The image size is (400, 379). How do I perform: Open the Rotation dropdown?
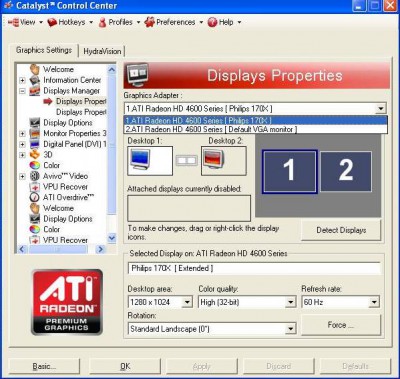291,329
